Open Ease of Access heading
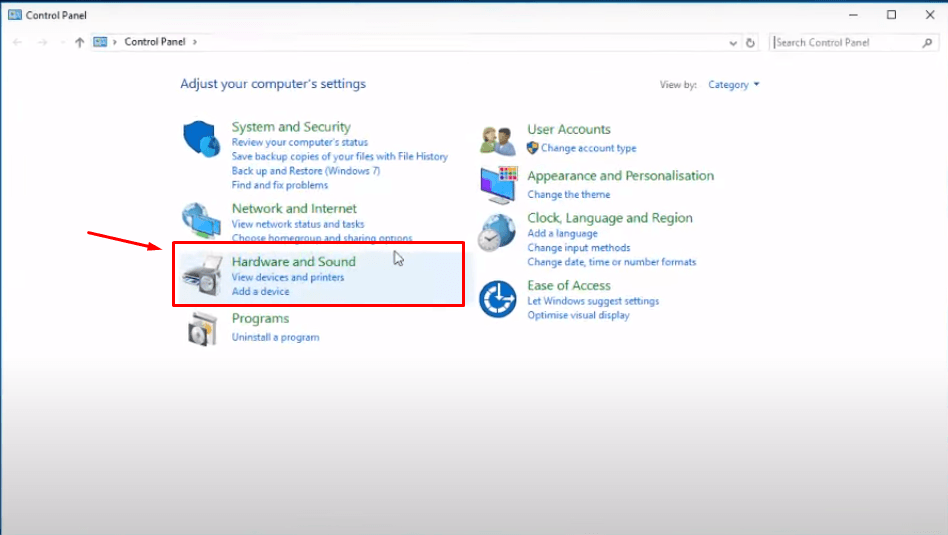Image resolution: width=948 pixels, height=535 pixels. point(568,285)
